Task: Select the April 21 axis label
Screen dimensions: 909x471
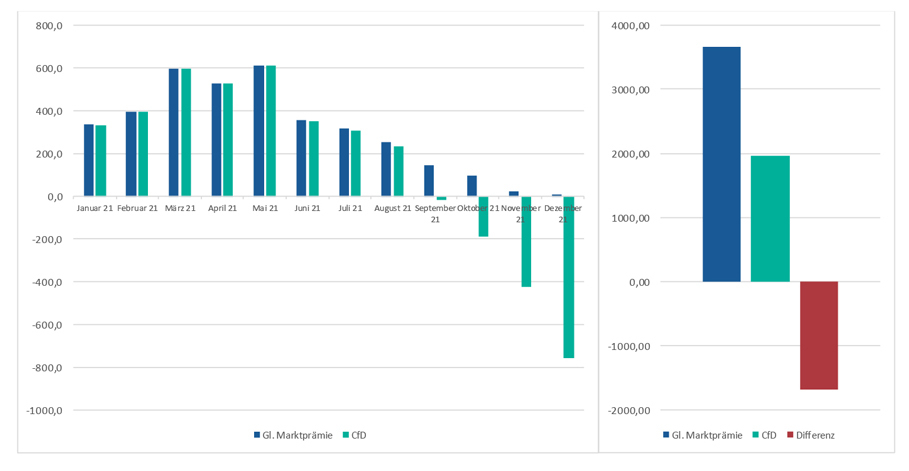Action: [x=222, y=208]
